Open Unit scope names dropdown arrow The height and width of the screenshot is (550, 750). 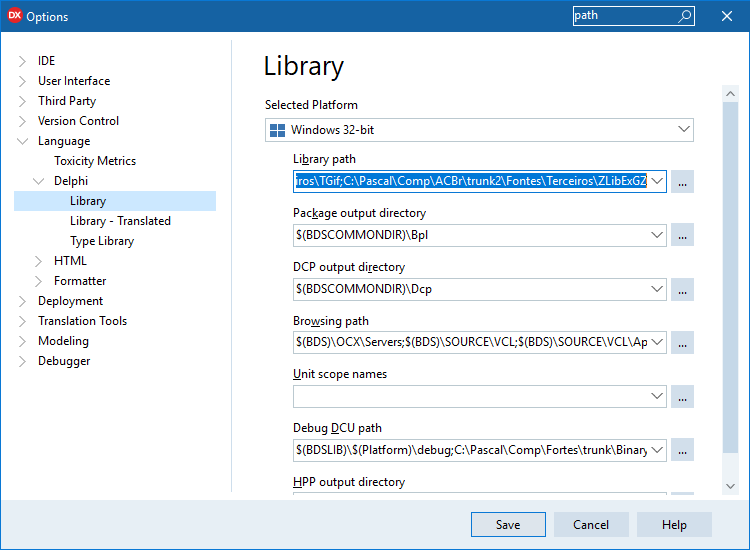click(657, 396)
